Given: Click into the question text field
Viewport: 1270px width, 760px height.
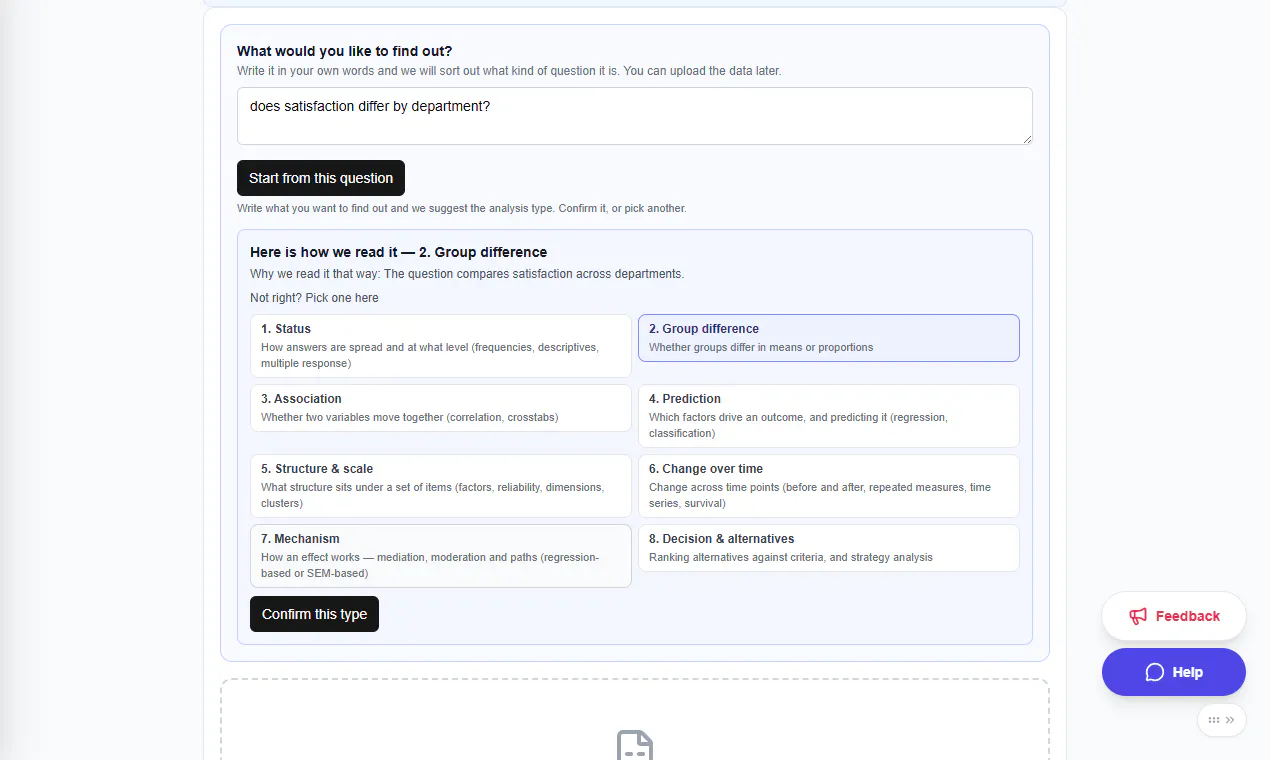Looking at the screenshot, I should coord(635,116).
